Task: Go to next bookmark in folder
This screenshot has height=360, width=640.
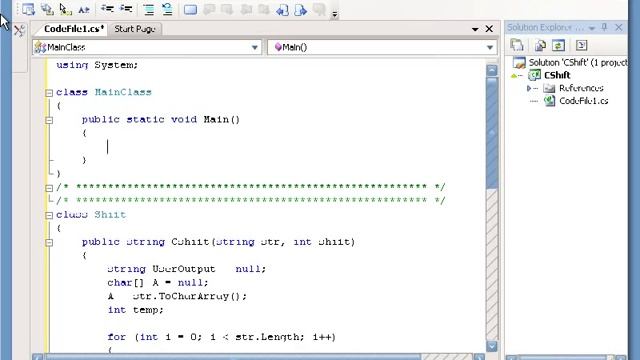Action: click(264, 9)
